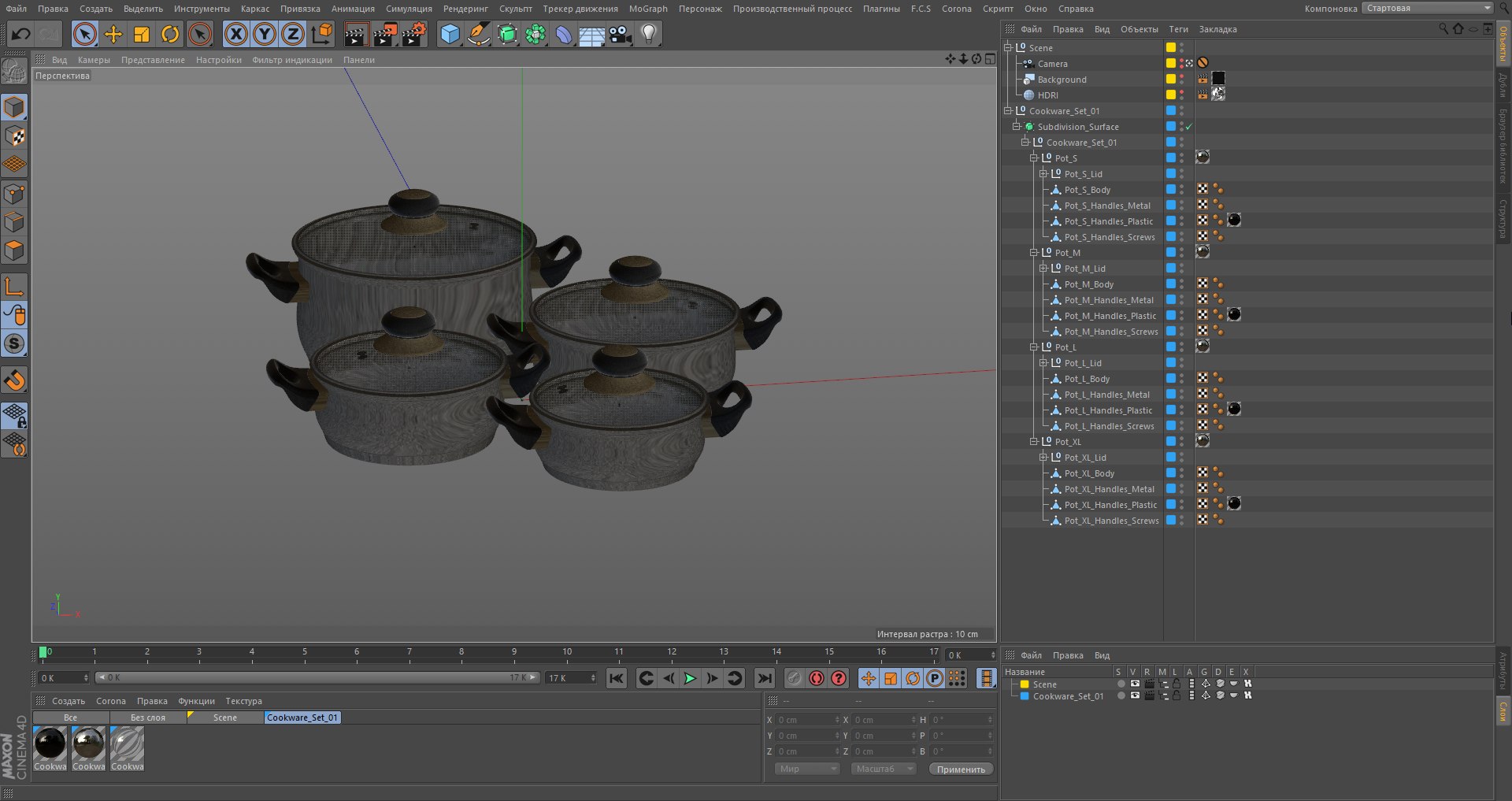
Task: Open Теги menu in object manager
Action: [1179, 29]
